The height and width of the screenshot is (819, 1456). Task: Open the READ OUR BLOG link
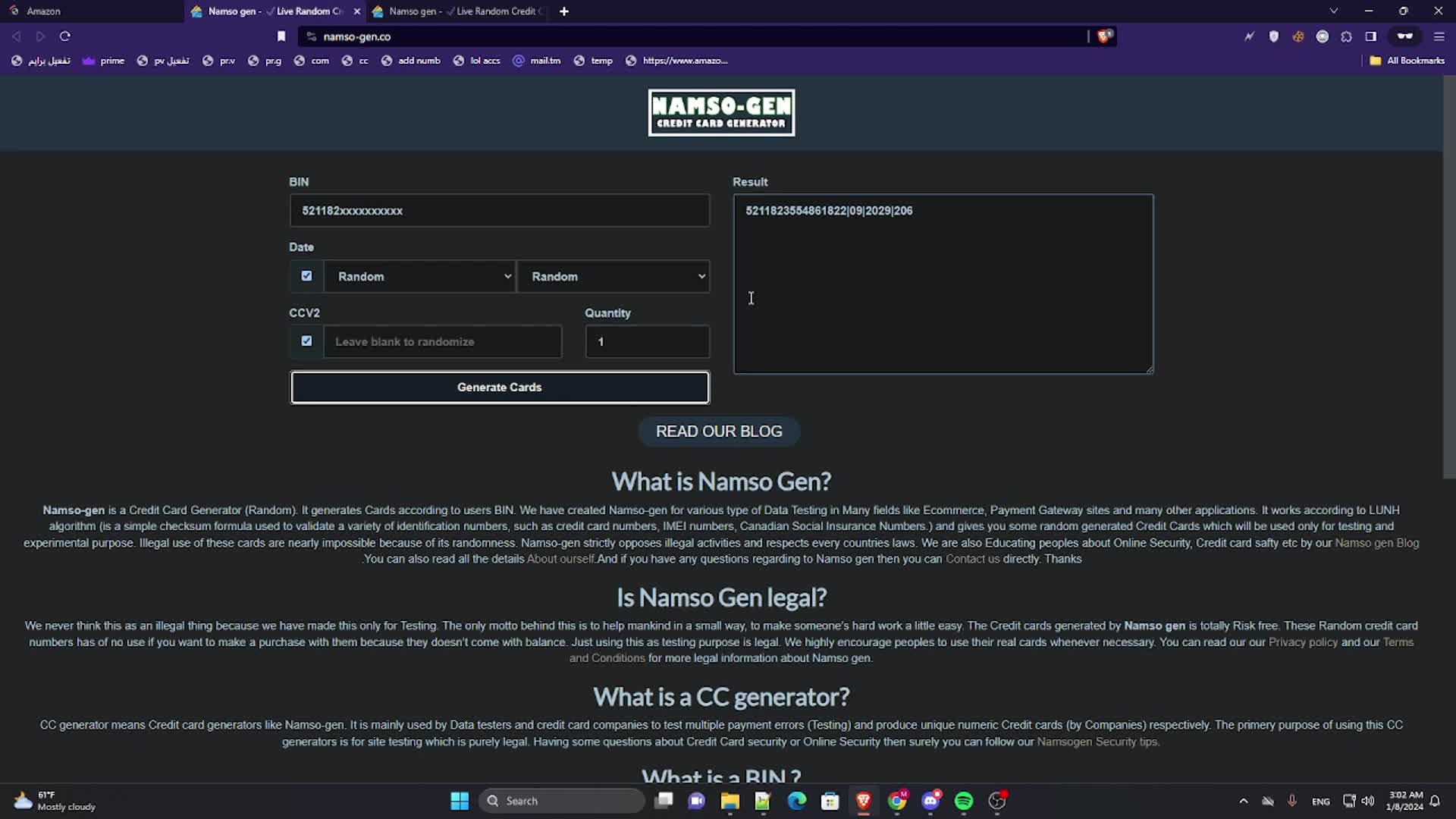coord(718,431)
